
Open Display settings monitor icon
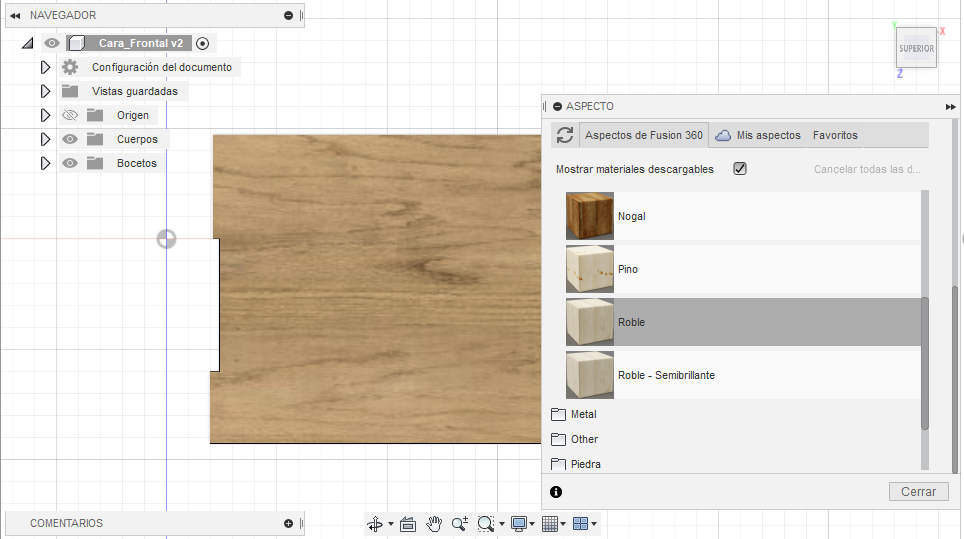click(x=519, y=524)
